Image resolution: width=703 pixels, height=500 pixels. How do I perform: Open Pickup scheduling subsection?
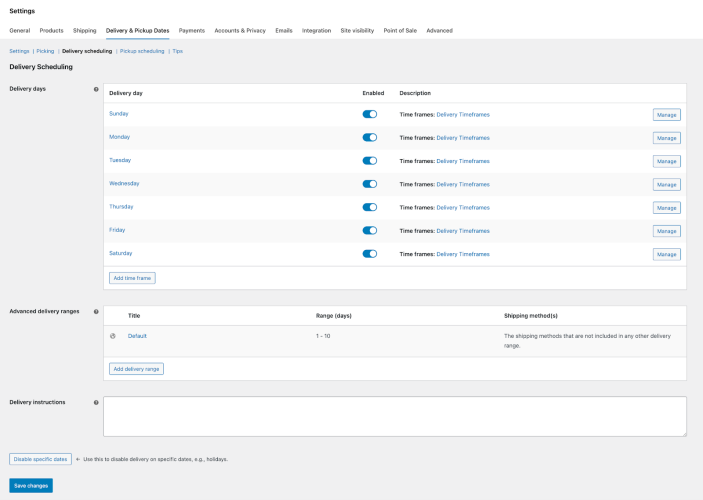(x=141, y=50)
